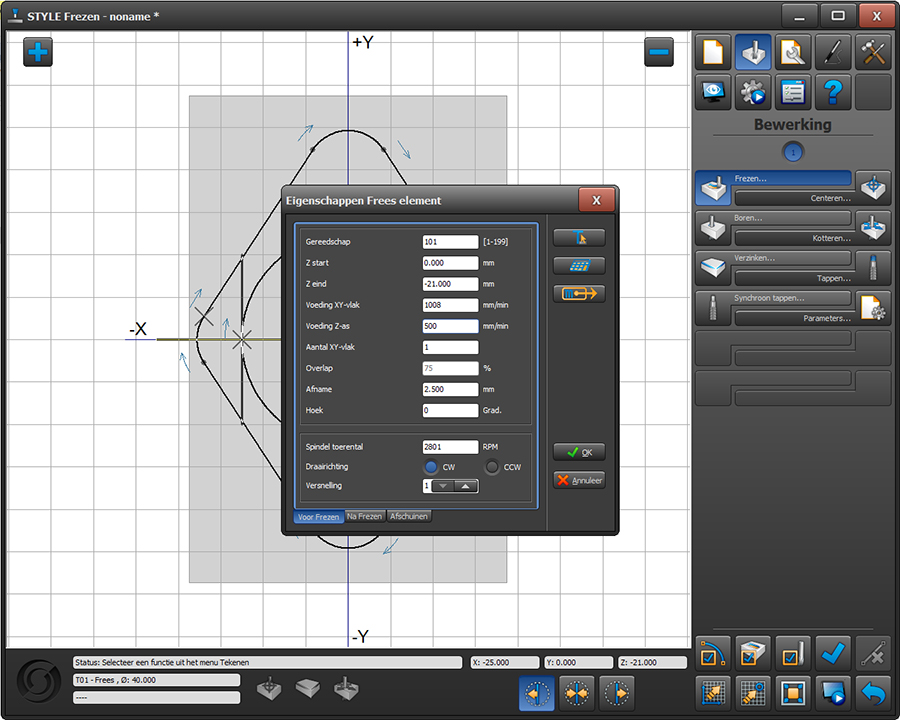Select CW rotation direction radio button
This screenshot has height=720, width=900.
431,467
